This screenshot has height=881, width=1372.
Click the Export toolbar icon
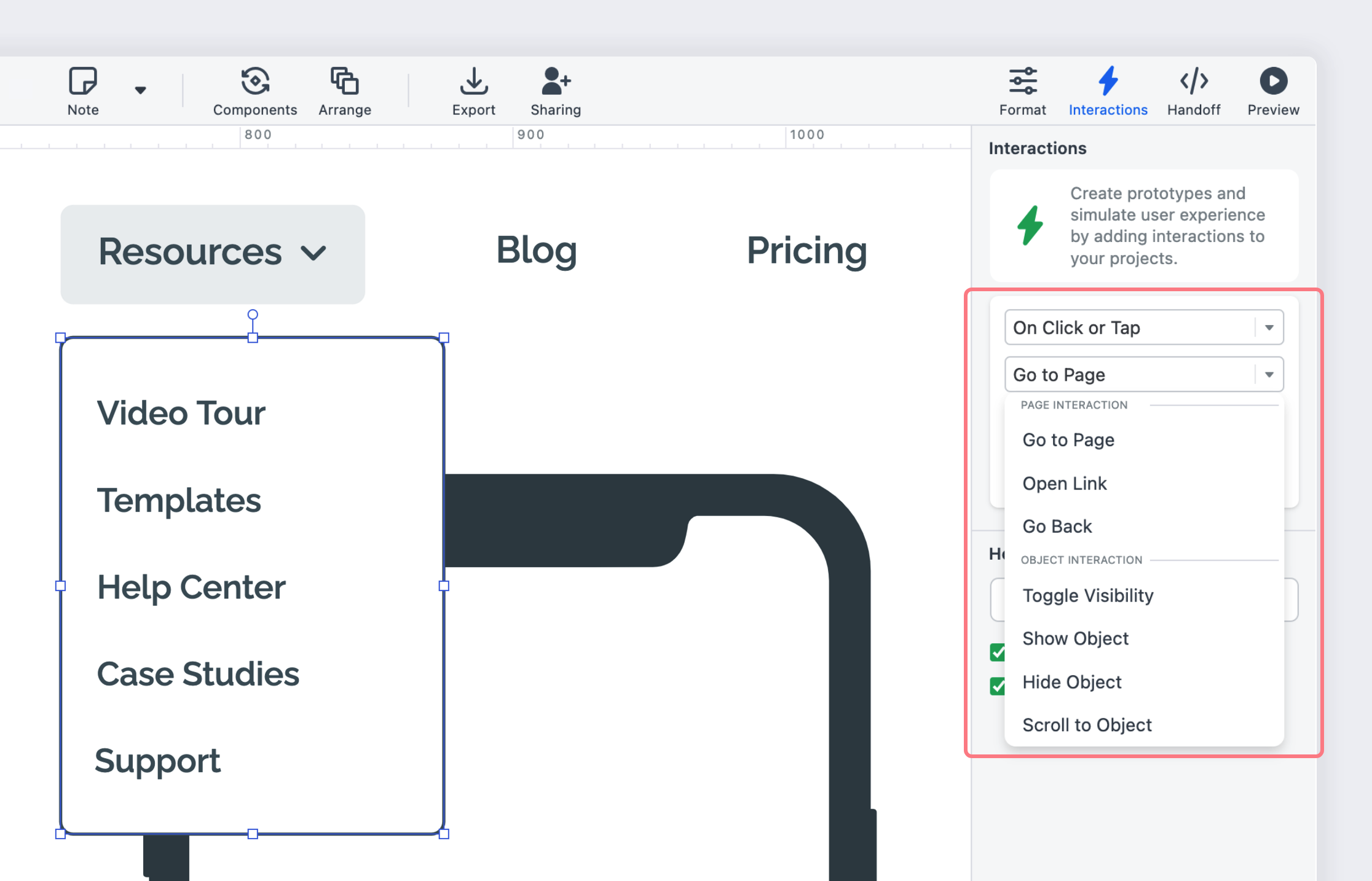[x=474, y=89]
